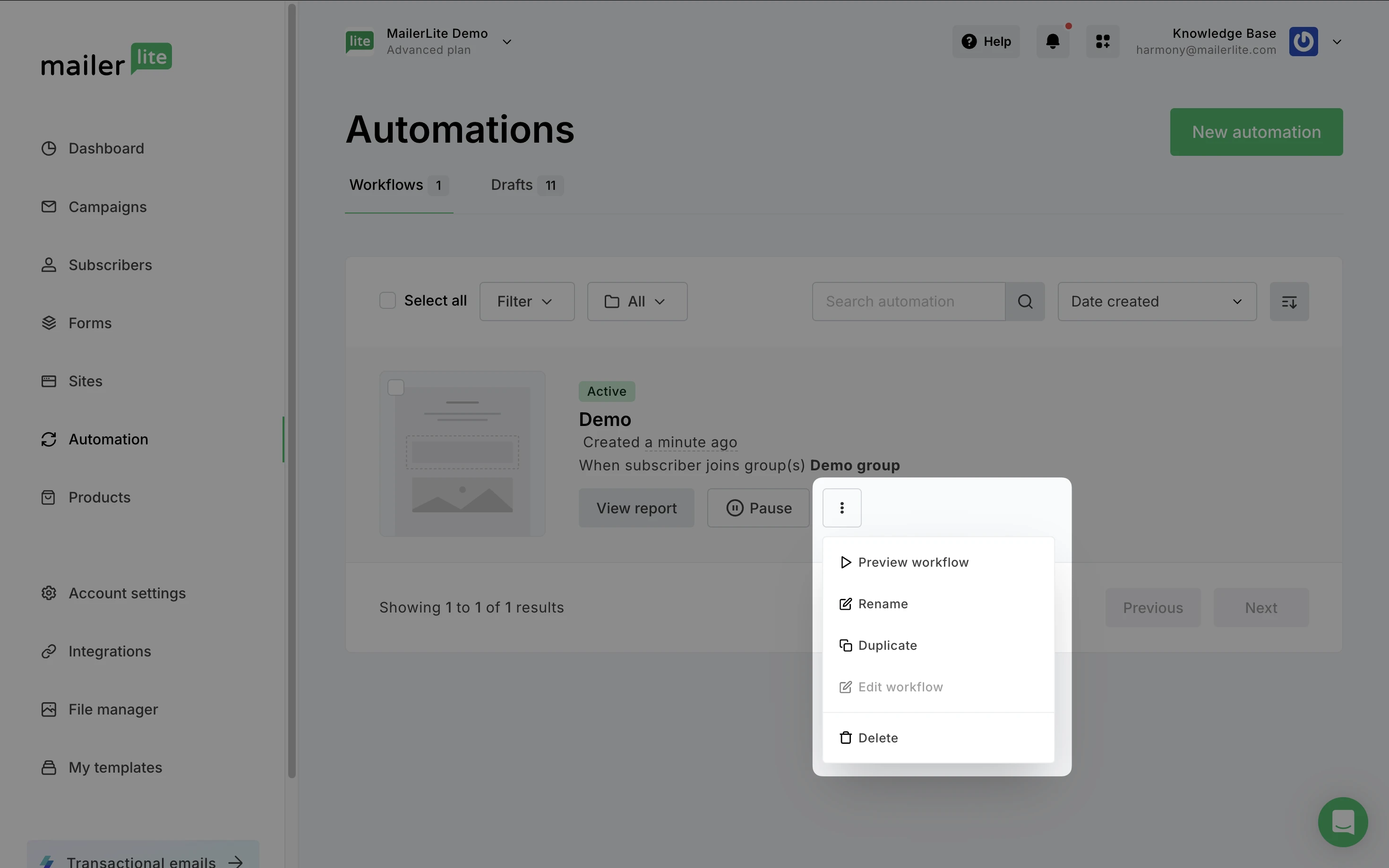Click the Transactional emails lightning icon
Viewport: 1389px width, 868px height.
[x=47, y=861]
